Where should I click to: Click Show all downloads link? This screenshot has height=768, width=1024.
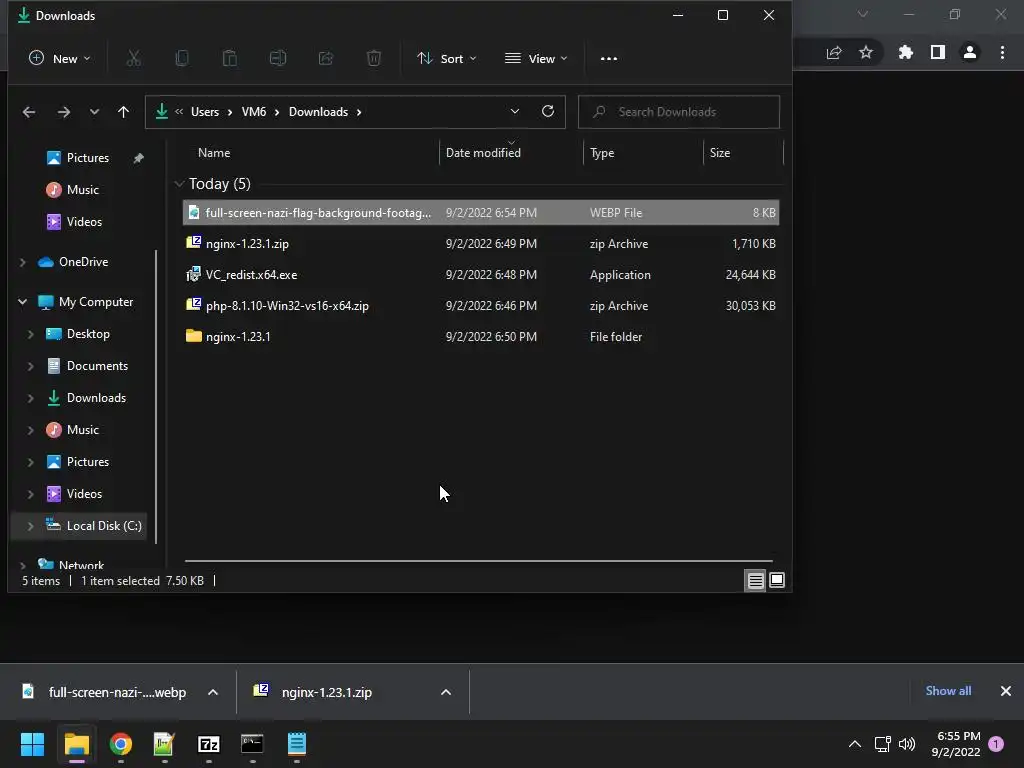(948, 691)
